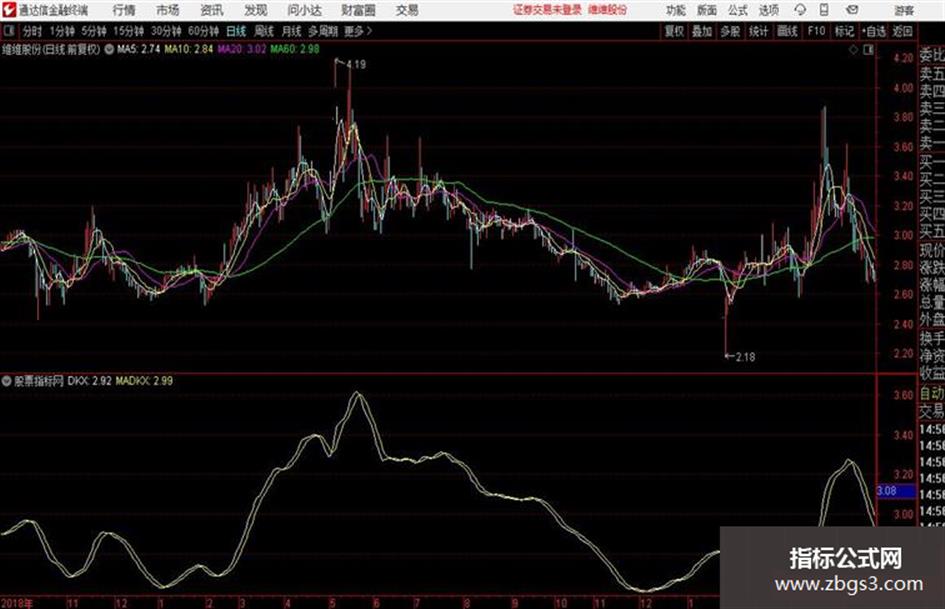
Task: Open the 行情 menu
Action: point(124,10)
